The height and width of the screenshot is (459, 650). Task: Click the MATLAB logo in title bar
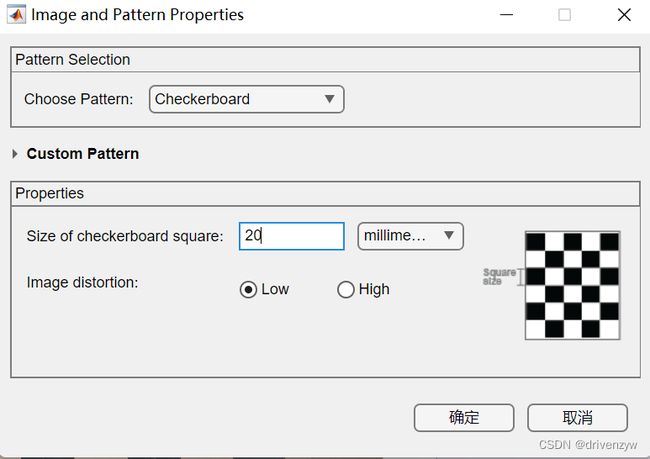coord(16,15)
